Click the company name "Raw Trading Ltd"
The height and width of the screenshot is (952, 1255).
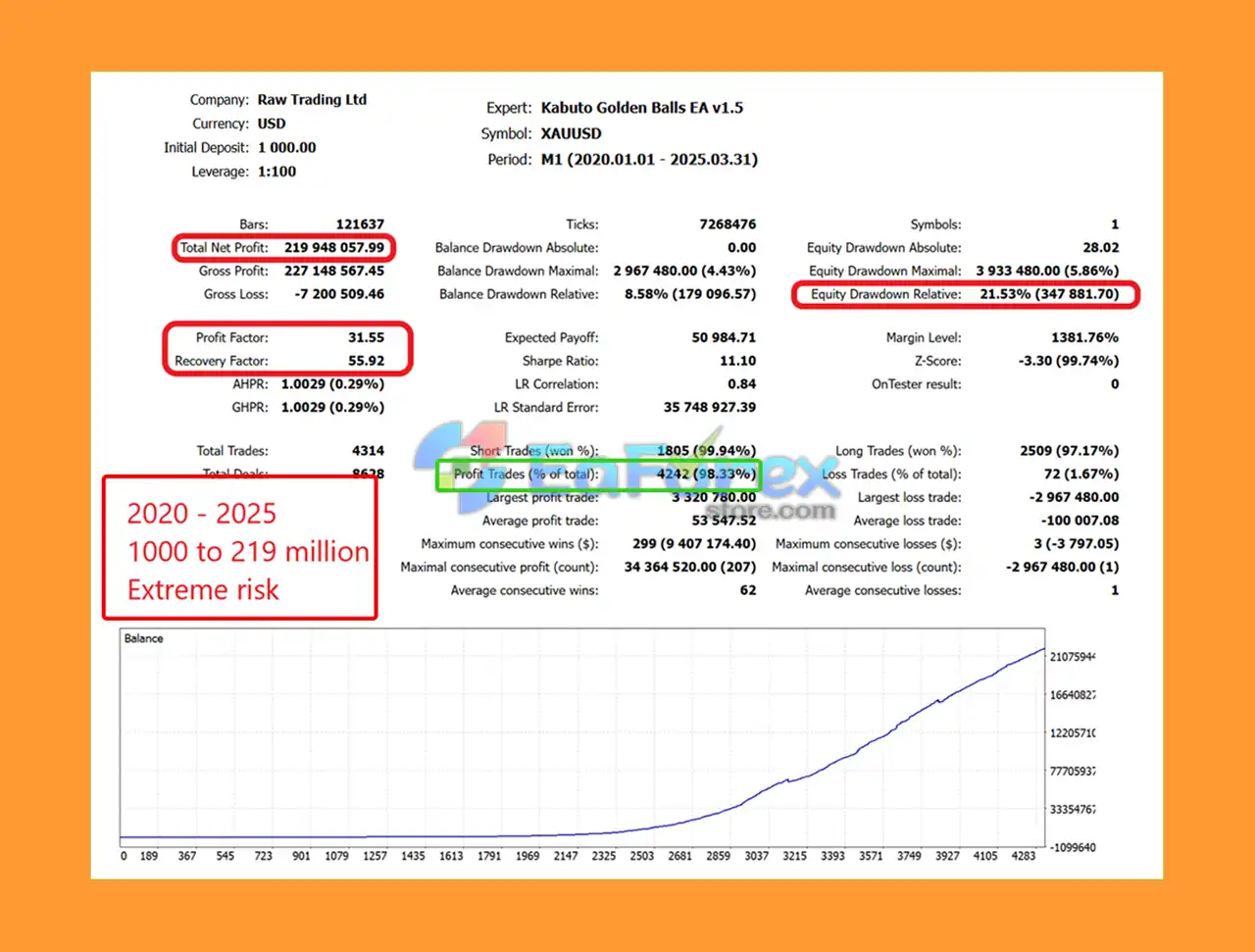(x=312, y=100)
